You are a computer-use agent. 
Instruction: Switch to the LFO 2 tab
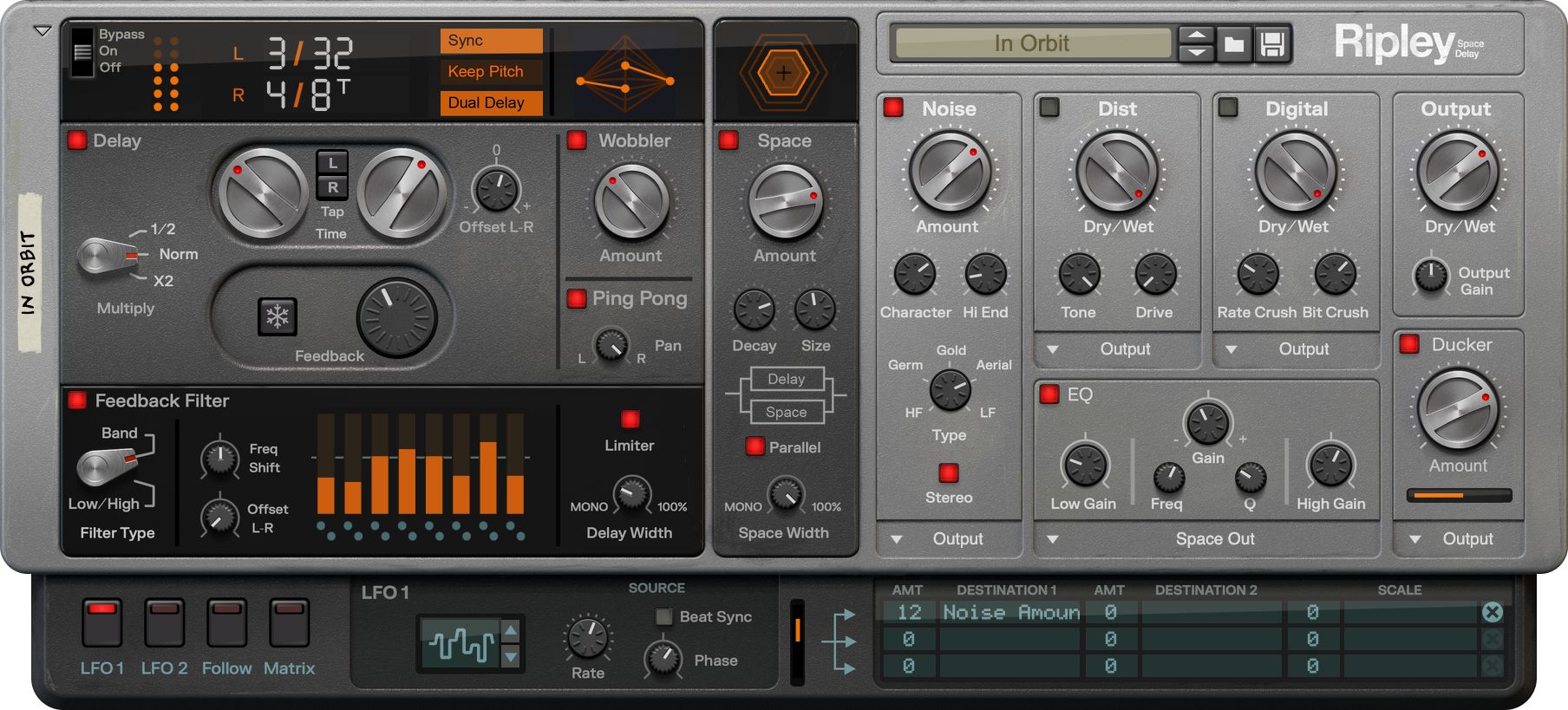pyautogui.click(x=164, y=622)
